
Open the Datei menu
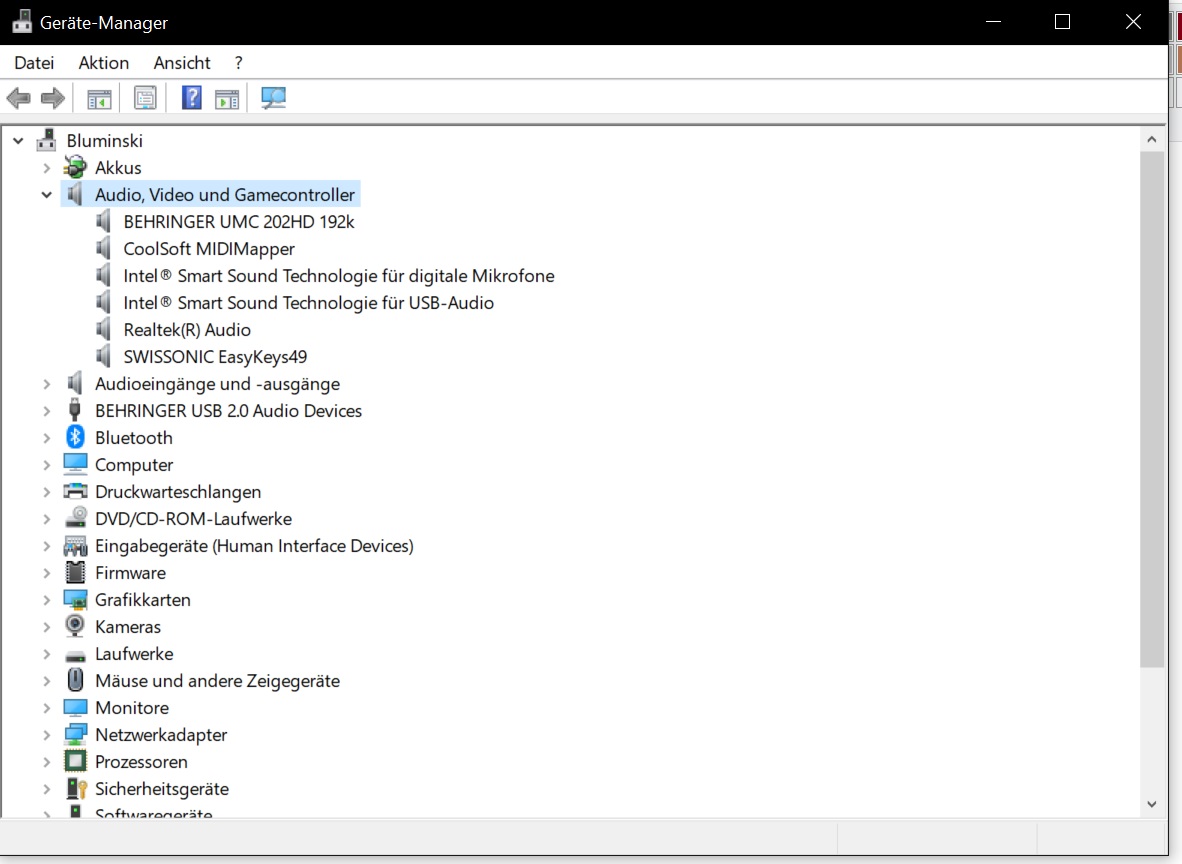point(35,63)
